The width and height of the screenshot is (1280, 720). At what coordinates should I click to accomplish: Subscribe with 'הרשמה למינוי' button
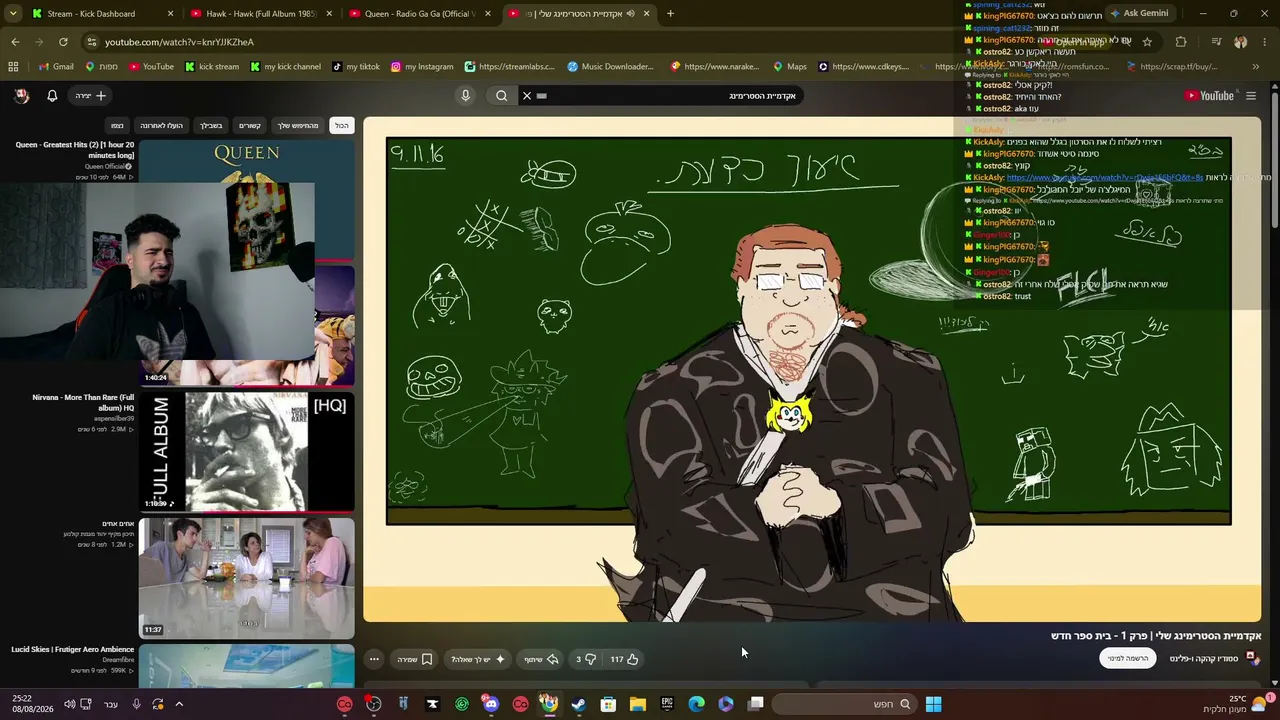click(1128, 658)
